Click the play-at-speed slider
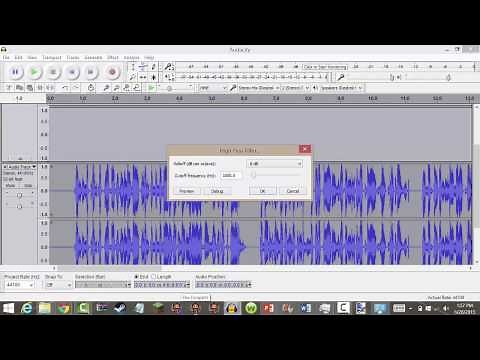The height and width of the screenshot is (360, 480). [x=175, y=88]
